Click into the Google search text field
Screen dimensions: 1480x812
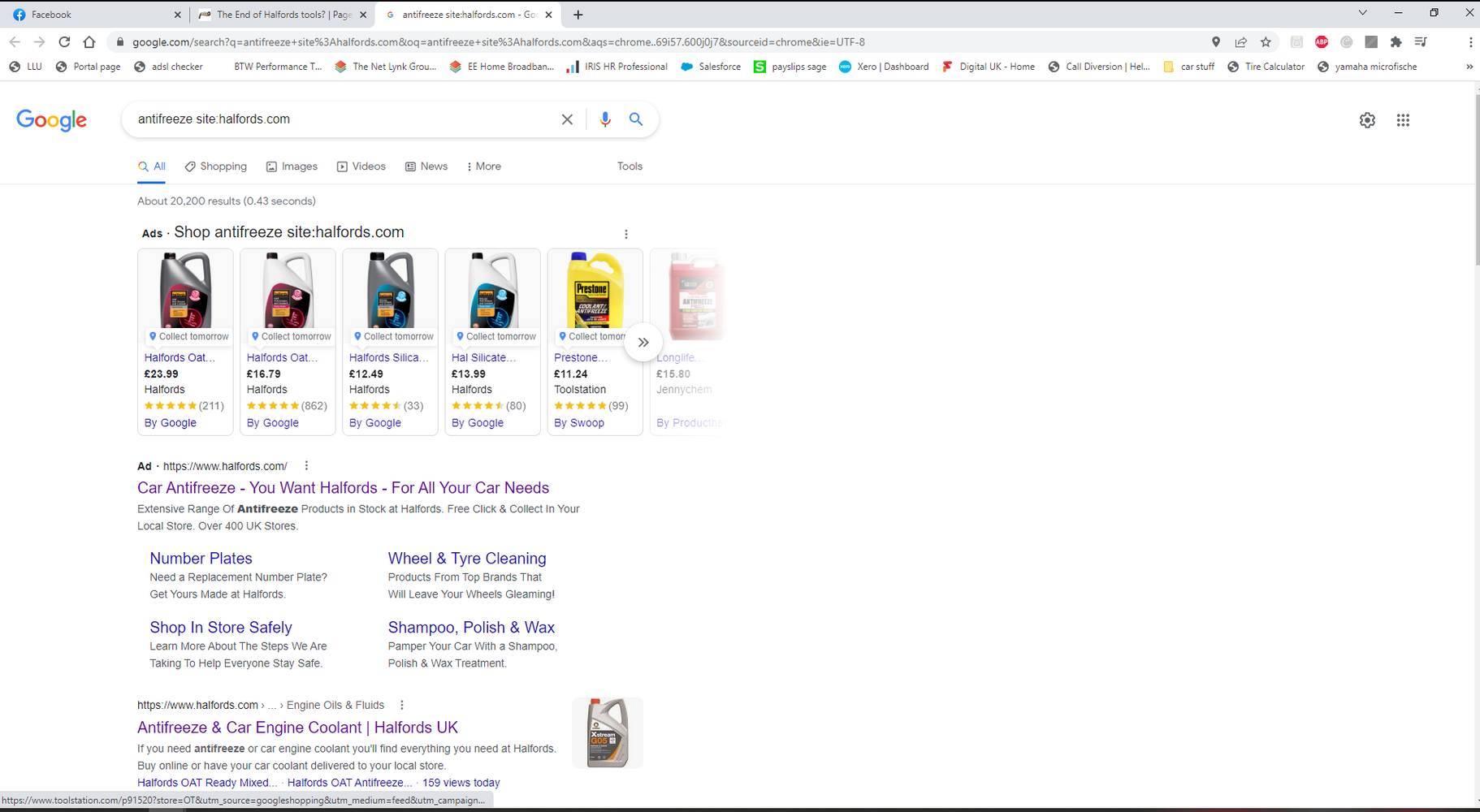pos(341,119)
